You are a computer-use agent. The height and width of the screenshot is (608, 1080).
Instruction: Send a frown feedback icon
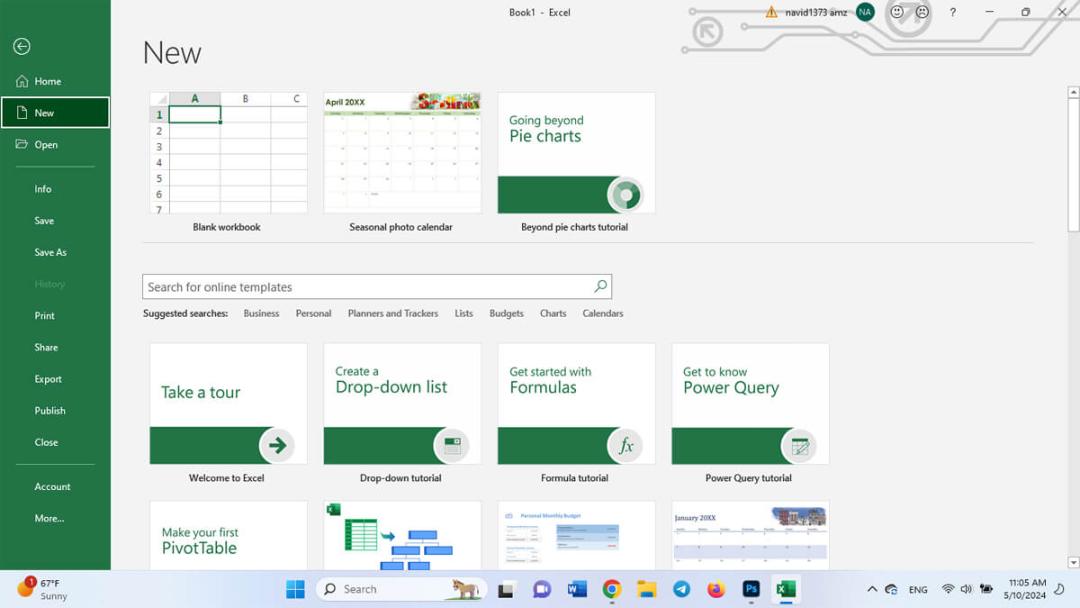[922, 12]
